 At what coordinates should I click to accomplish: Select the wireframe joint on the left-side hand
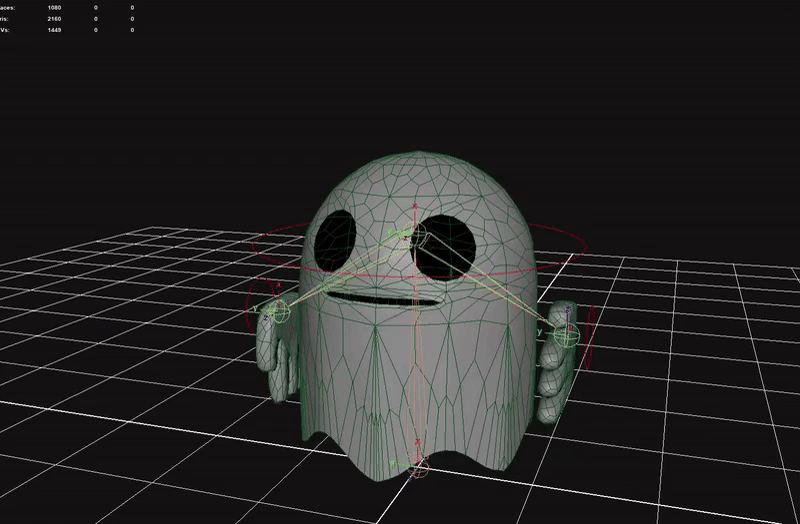point(279,311)
